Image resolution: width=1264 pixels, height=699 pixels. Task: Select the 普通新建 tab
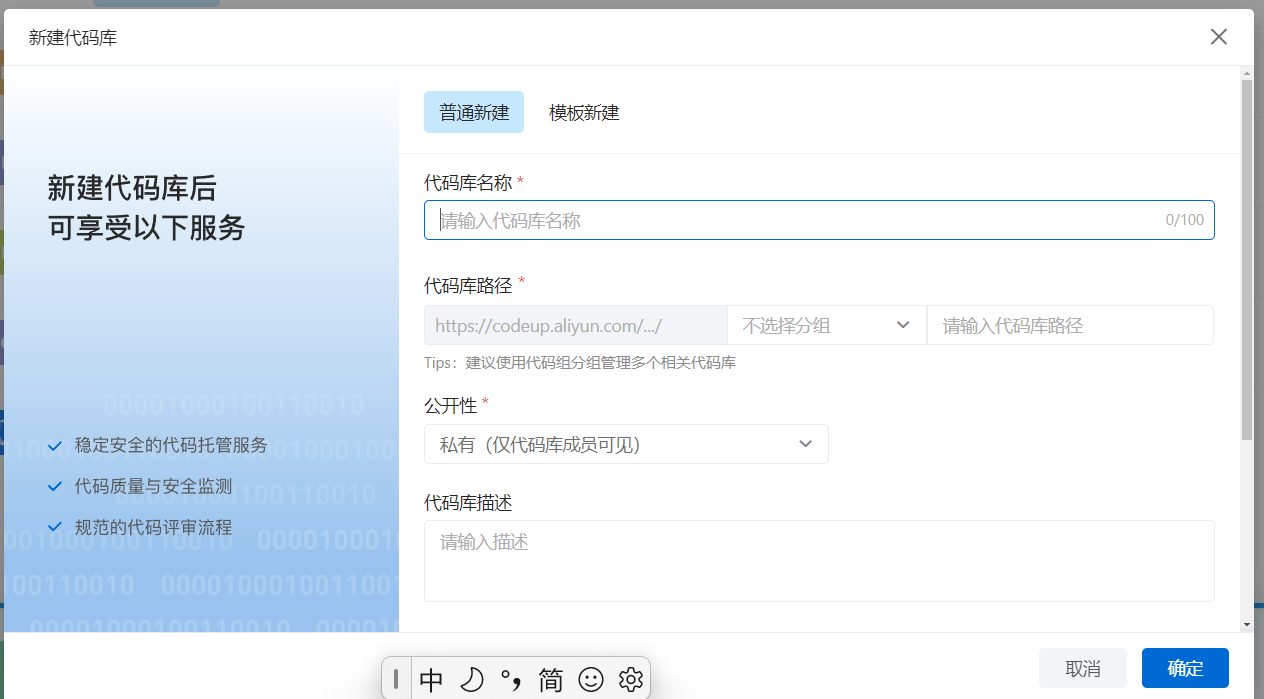pyautogui.click(x=473, y=112)
